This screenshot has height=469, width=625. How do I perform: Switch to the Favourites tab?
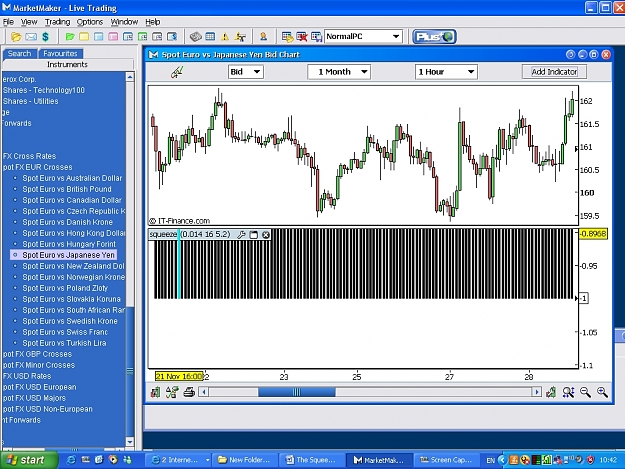[x=60, y=53]
